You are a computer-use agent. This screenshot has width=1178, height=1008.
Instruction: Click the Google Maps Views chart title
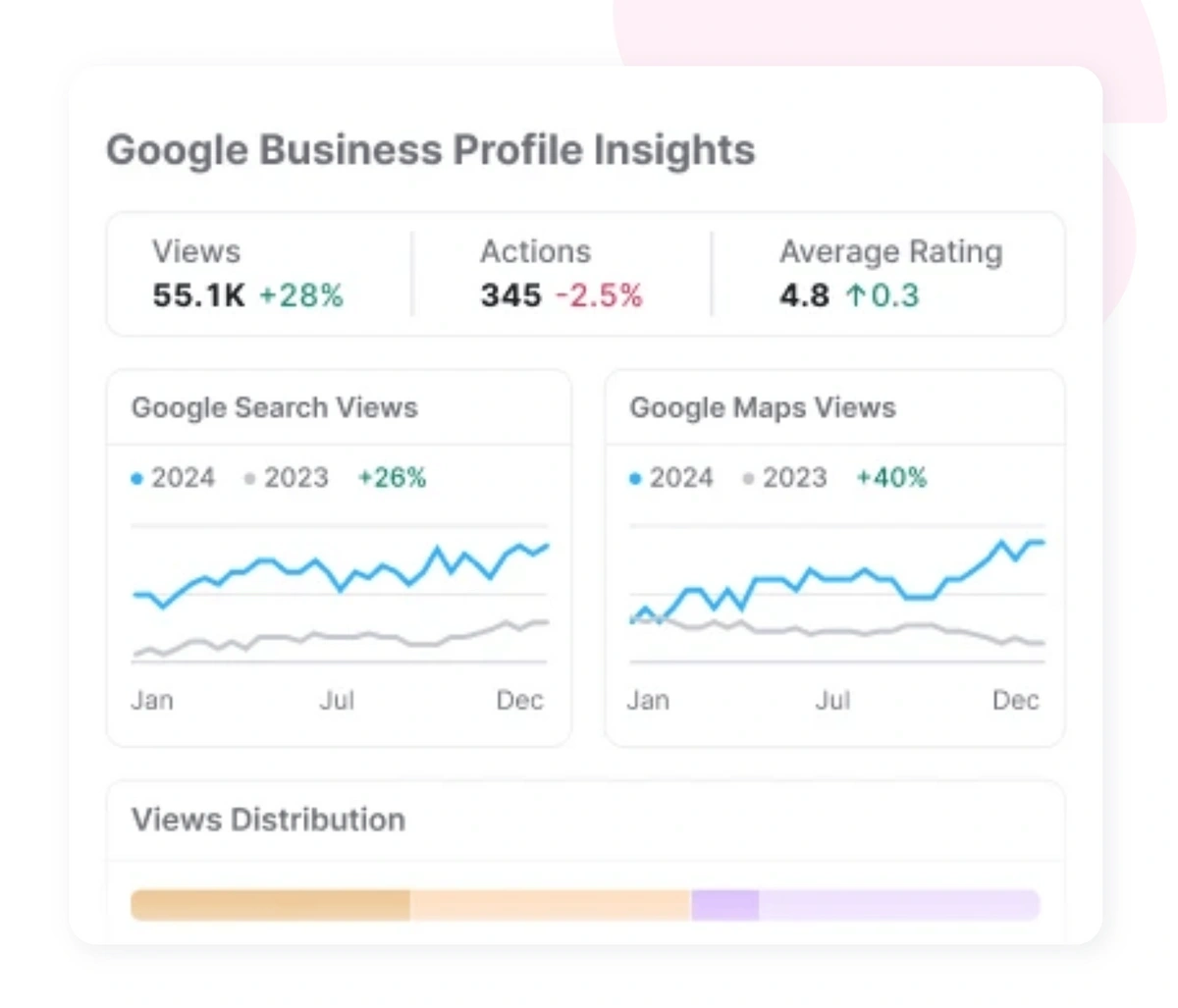point(763,407)
